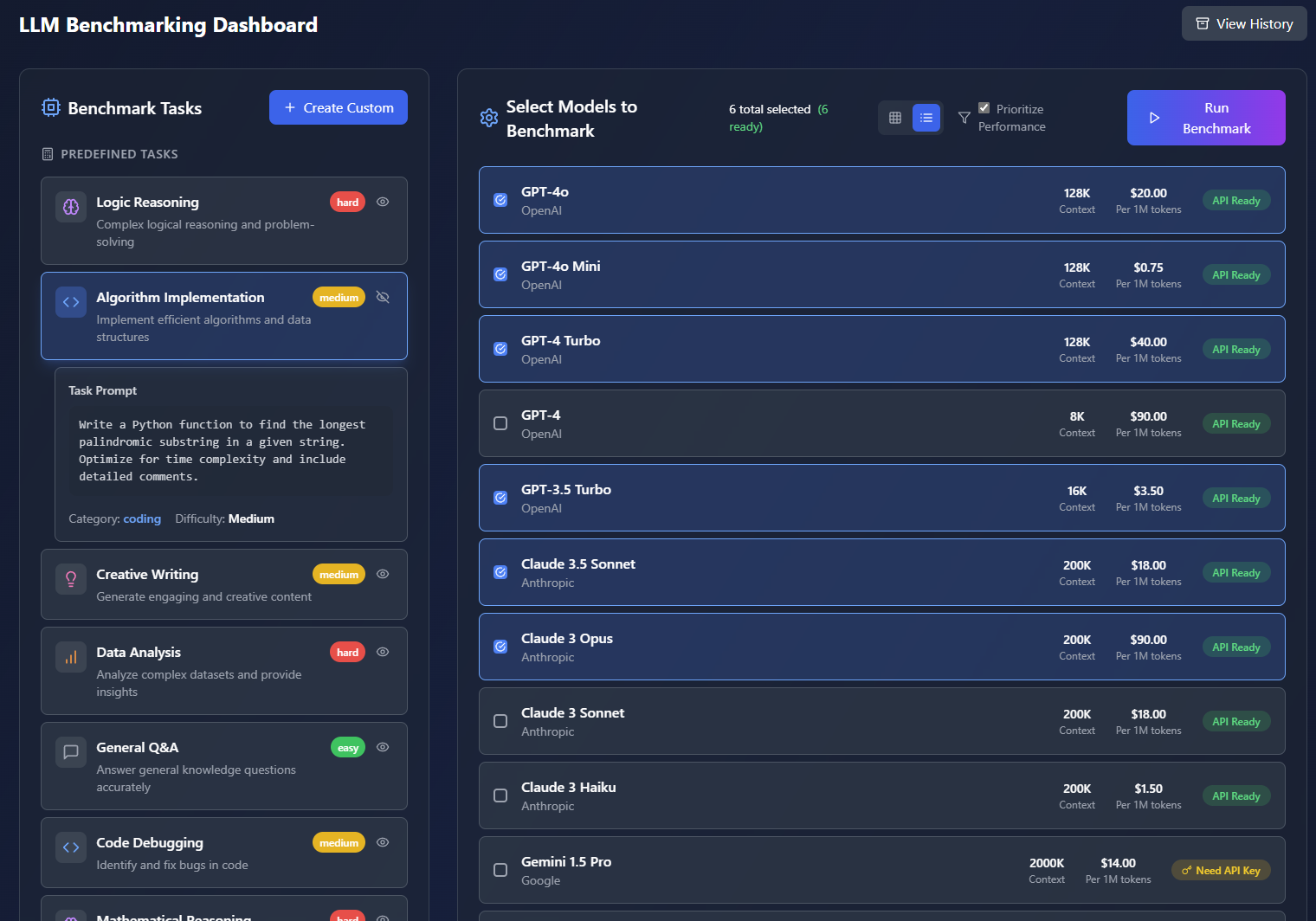Click API Ready badge on GPT-4o row
Viewport: 1316px width, 921px height.
pyautogui.click(x=1236, y=200)
